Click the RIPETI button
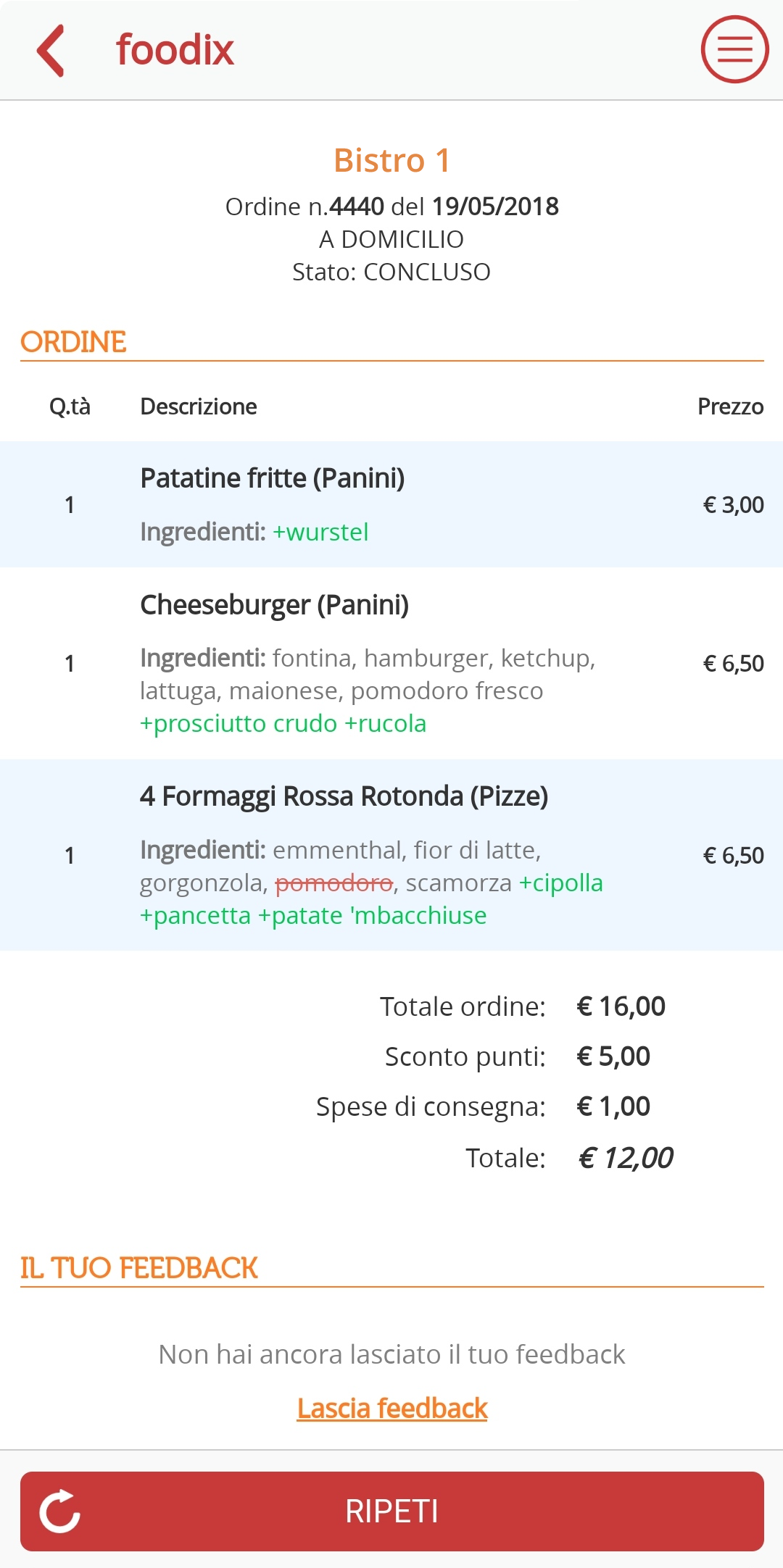Screen dimensions: 783x1568 (391, 1511)
